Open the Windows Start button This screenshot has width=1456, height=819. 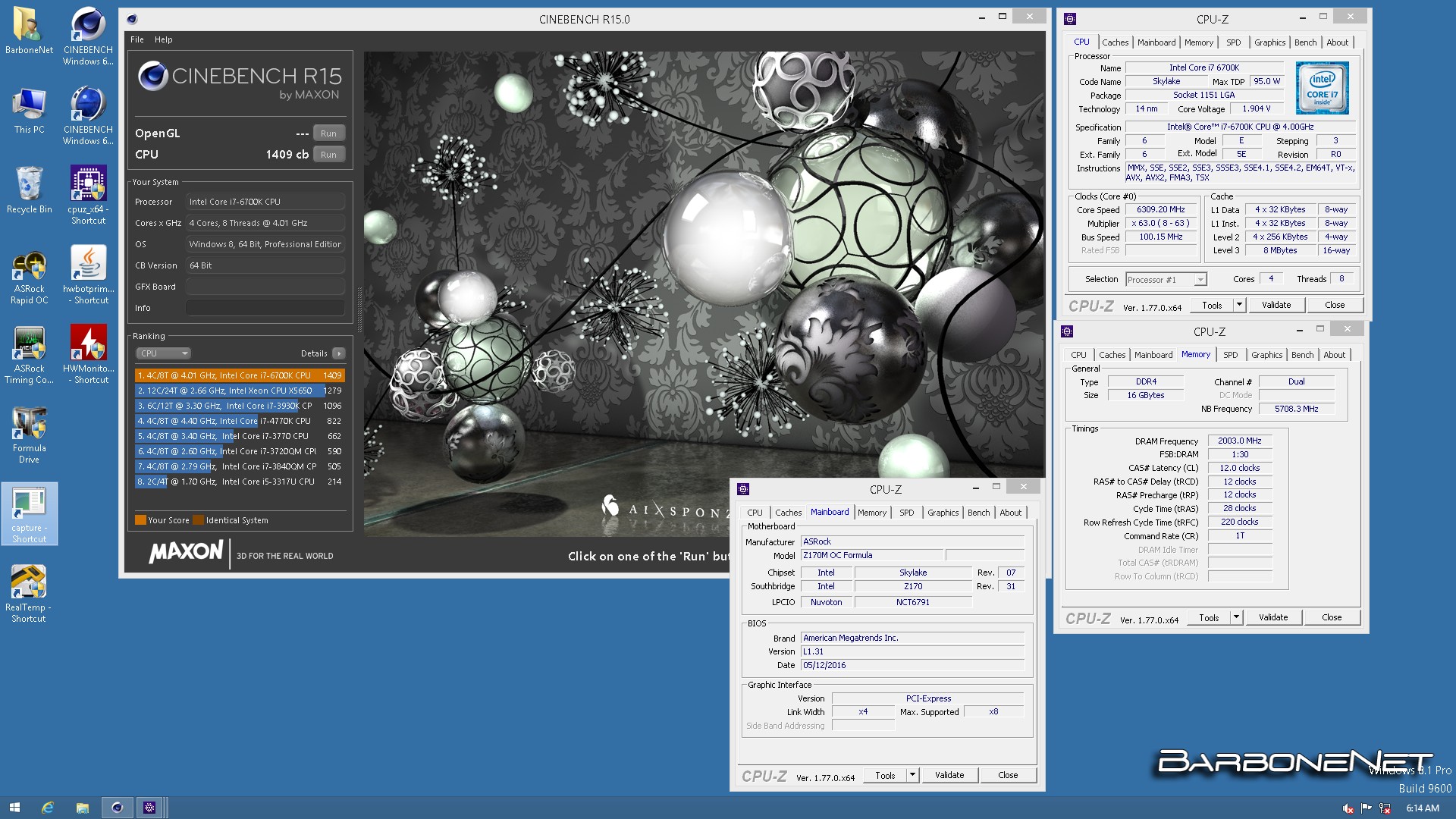(x=14, y=808)
